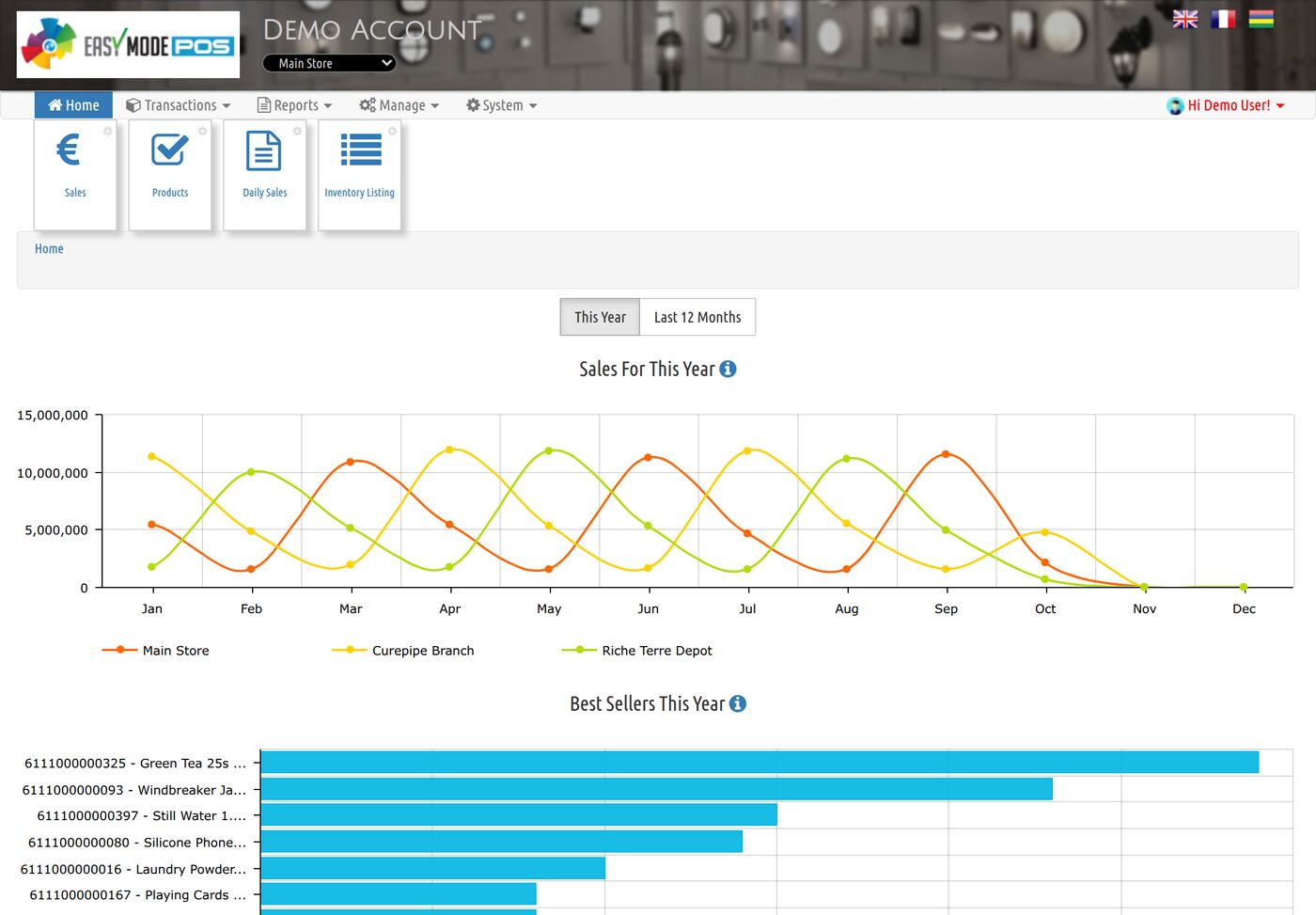Toggle Main Store series in chart legend

pos(156,651)
